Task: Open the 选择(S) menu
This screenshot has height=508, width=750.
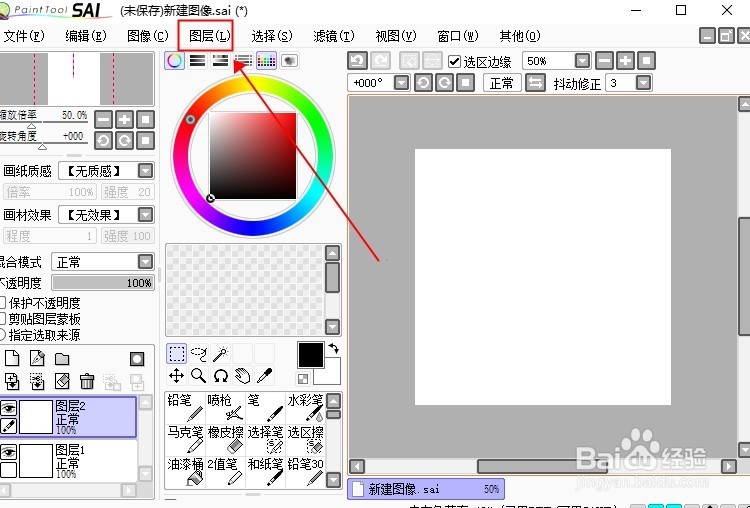Action: click(272, 36)
